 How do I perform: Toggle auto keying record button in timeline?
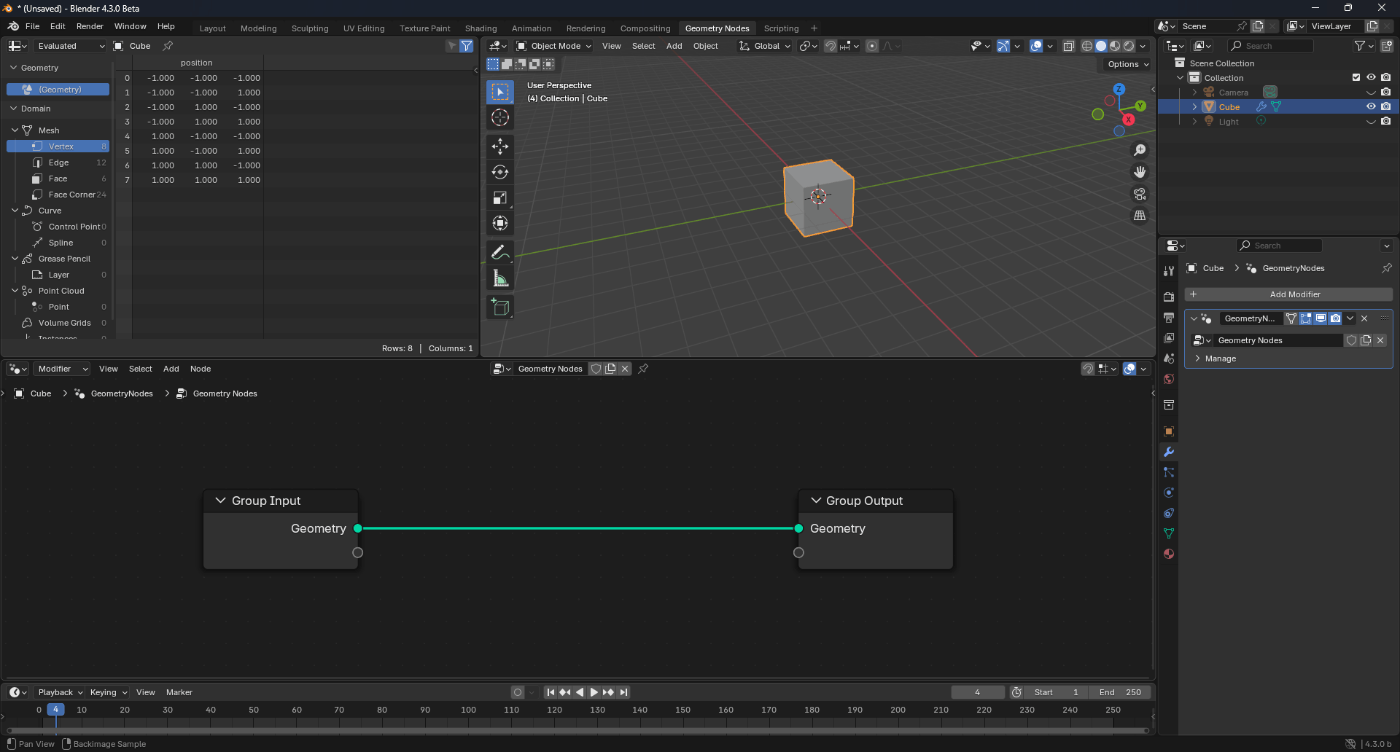click(517, 692)
